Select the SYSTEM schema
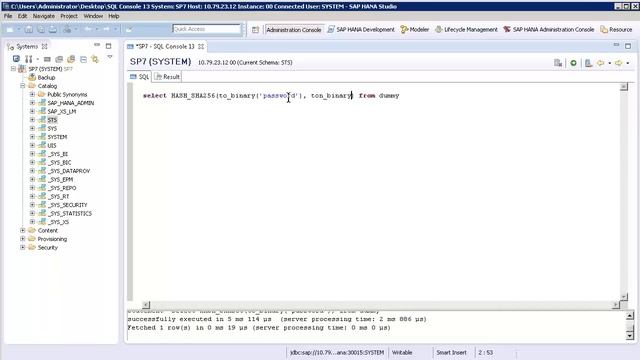Image resolution: width=640 pixels, height=360 pixels. [57, 137]
